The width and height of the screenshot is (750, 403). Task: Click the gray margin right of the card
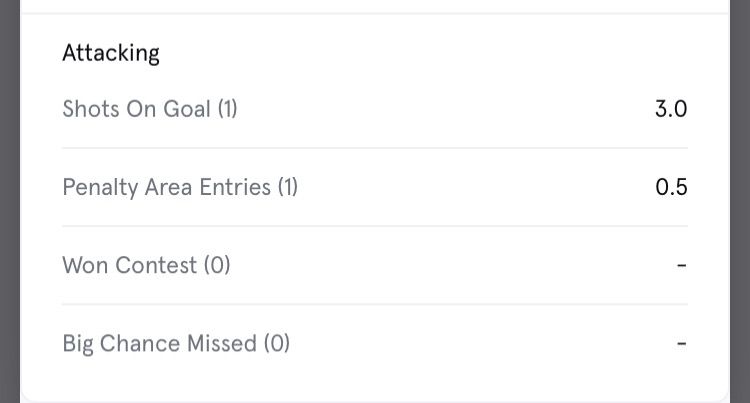(x=740, y=200)
